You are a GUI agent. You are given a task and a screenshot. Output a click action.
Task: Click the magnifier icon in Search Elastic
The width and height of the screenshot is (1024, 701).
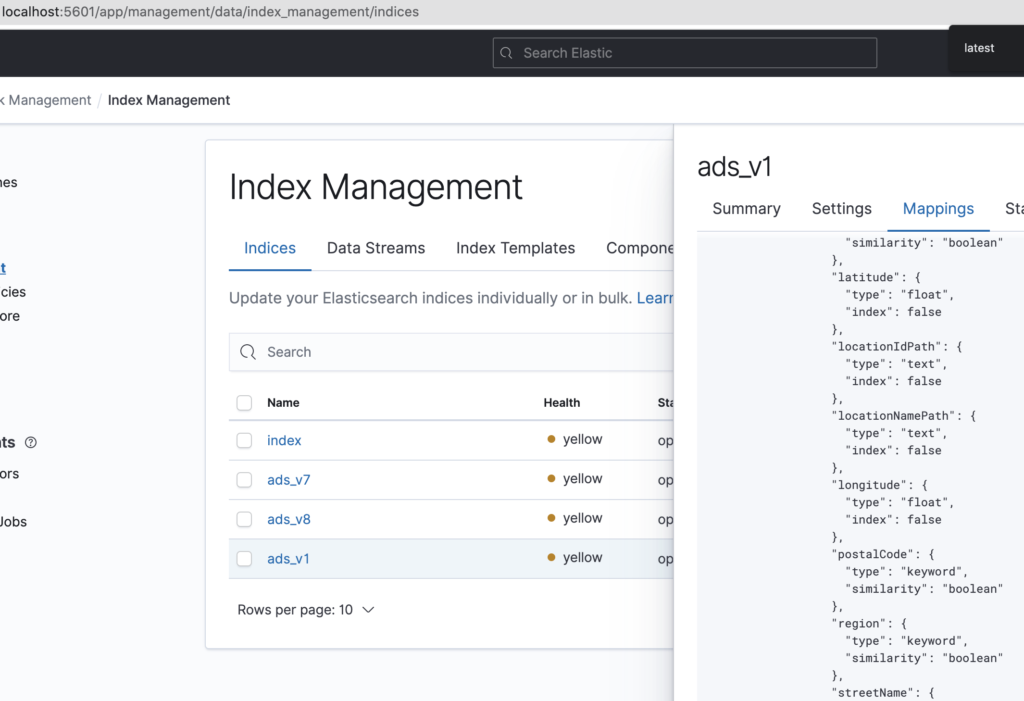pos(506,53)
